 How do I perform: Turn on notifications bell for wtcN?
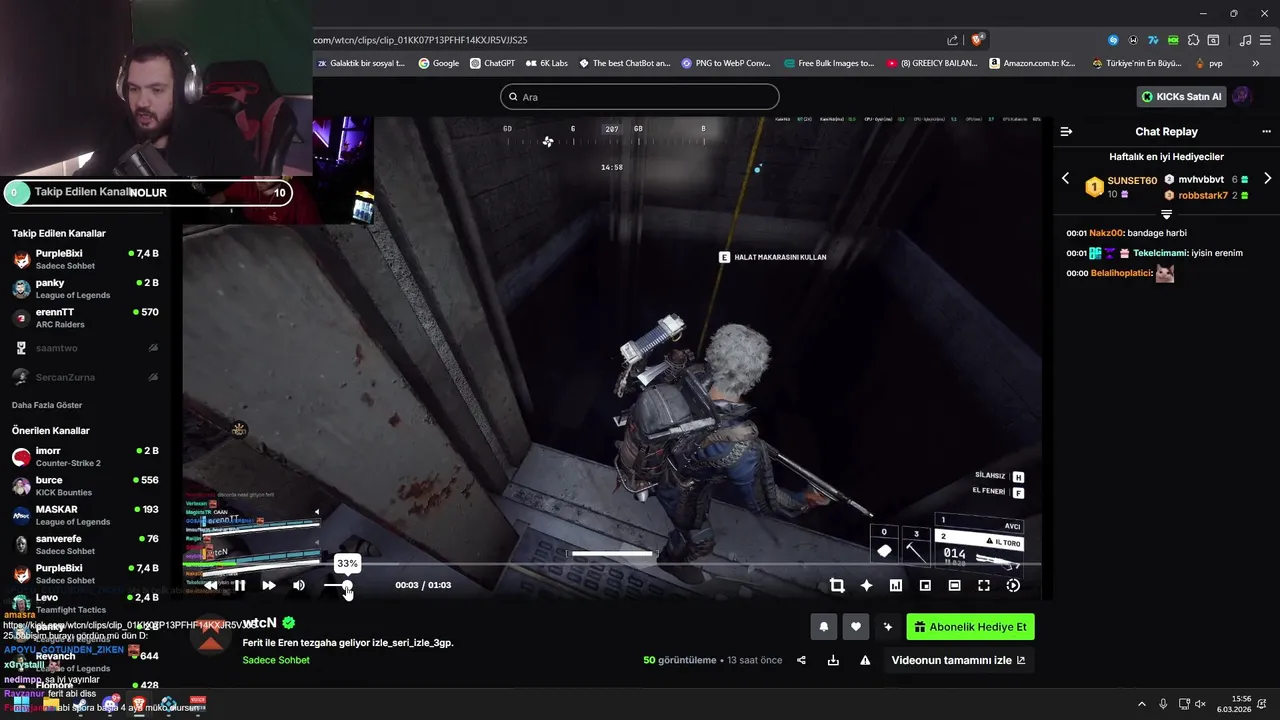tap(824, 627)
